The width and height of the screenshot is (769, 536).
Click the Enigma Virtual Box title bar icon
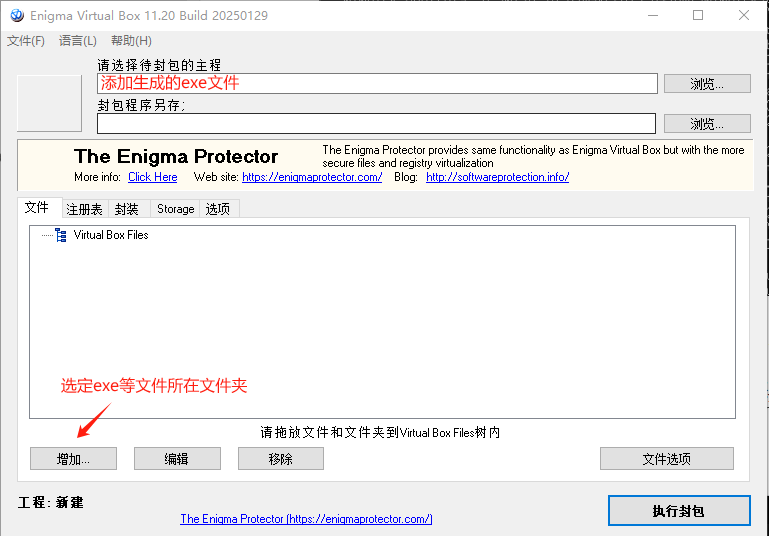coord(17,15)
